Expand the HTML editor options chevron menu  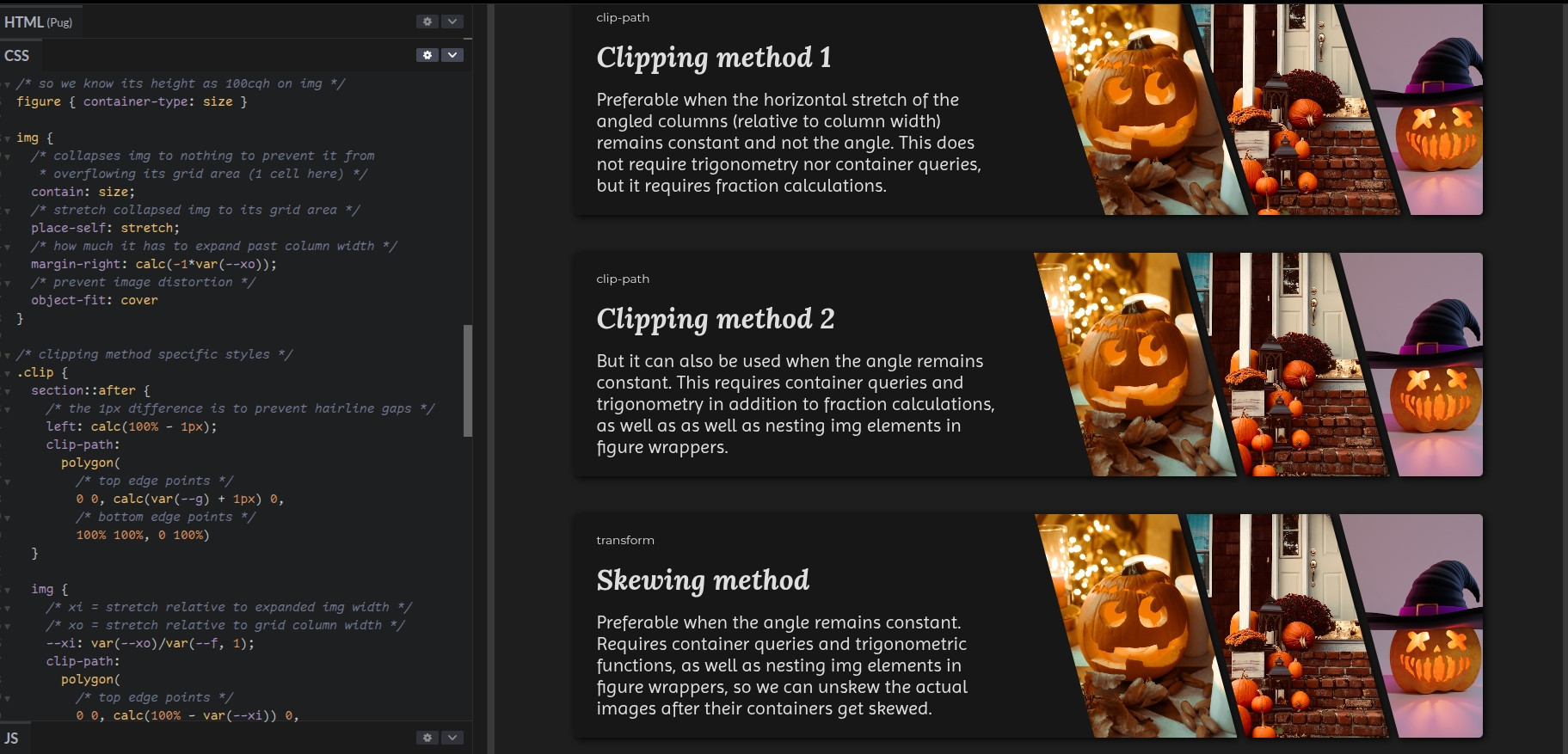[452, 21]
